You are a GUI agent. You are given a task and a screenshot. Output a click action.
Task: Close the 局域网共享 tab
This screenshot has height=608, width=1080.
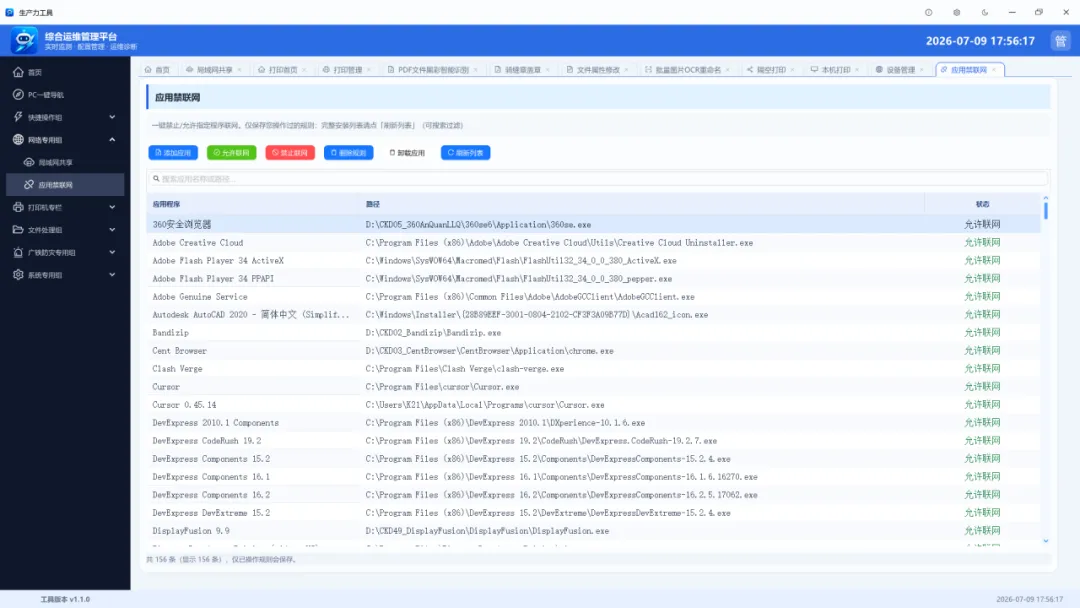point(239,70)
